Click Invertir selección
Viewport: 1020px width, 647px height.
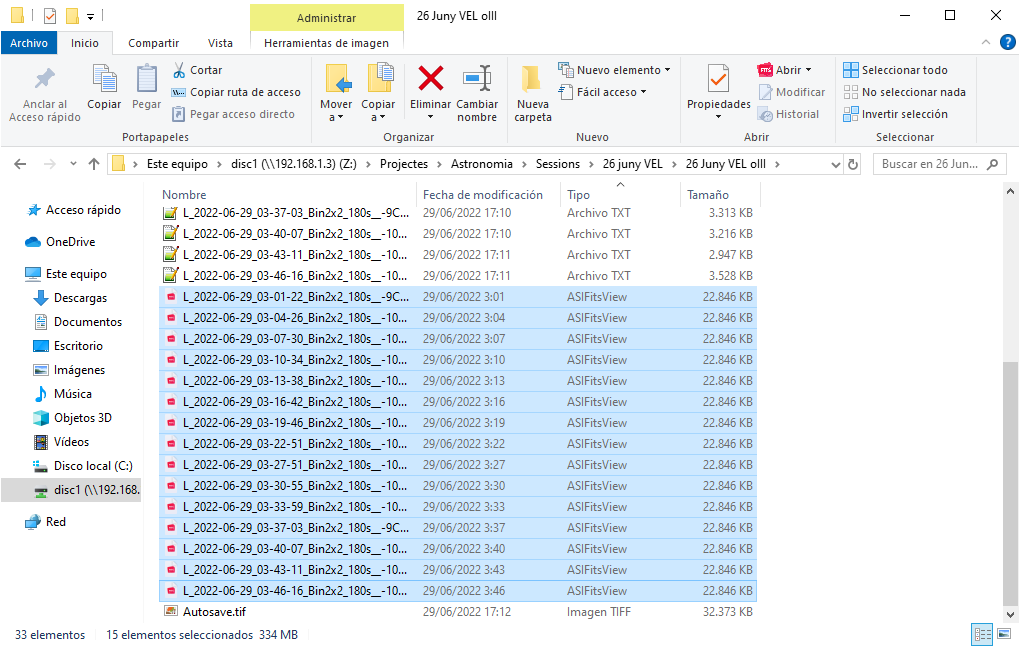tap(896, 114)
